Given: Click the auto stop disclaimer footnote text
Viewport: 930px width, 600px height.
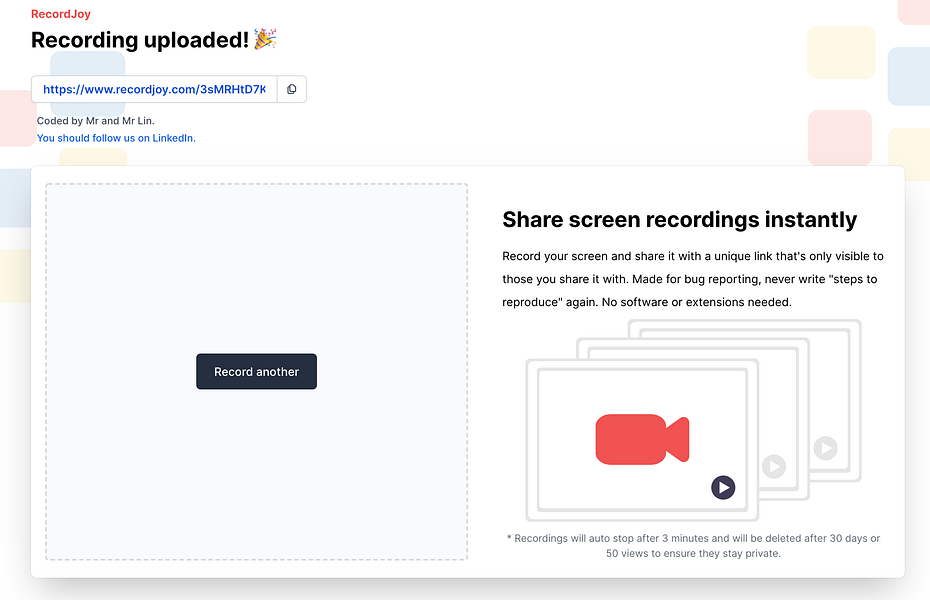Looking at the screenshot, I should click(690, 545).
